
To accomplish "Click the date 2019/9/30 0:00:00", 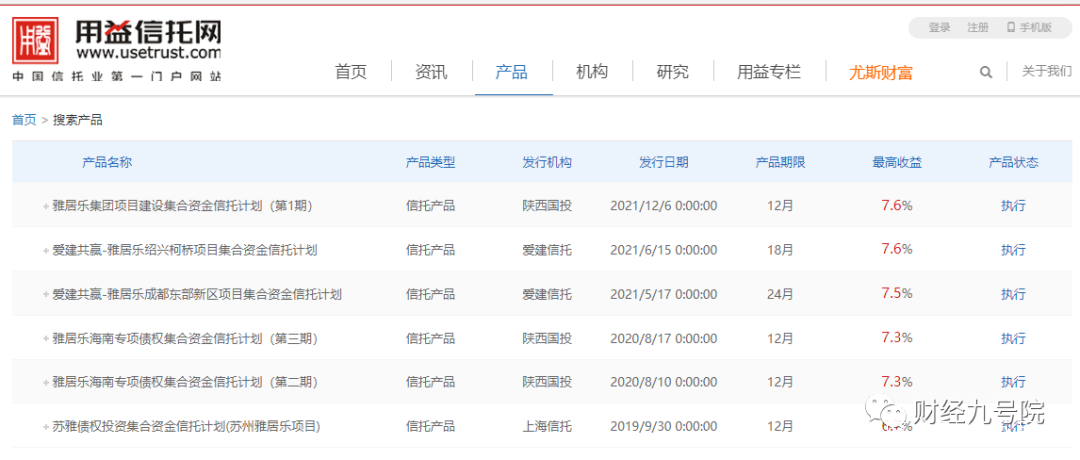I will pos(663,427).
